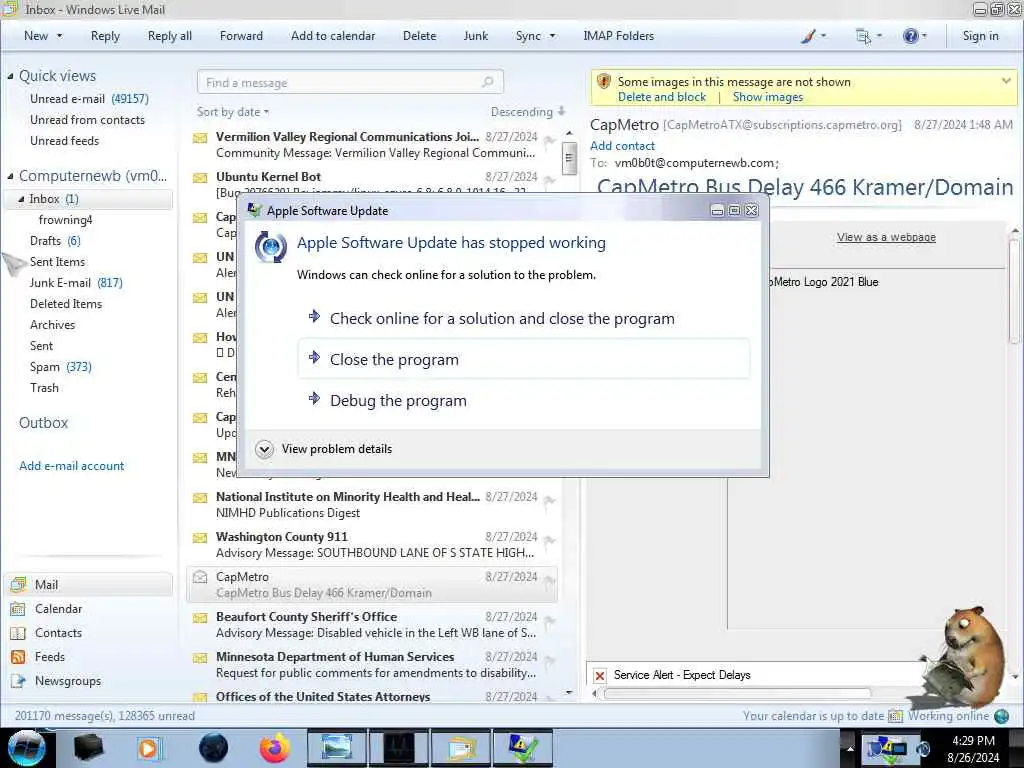
Task: Click the Add contact link
Action: 622,146
